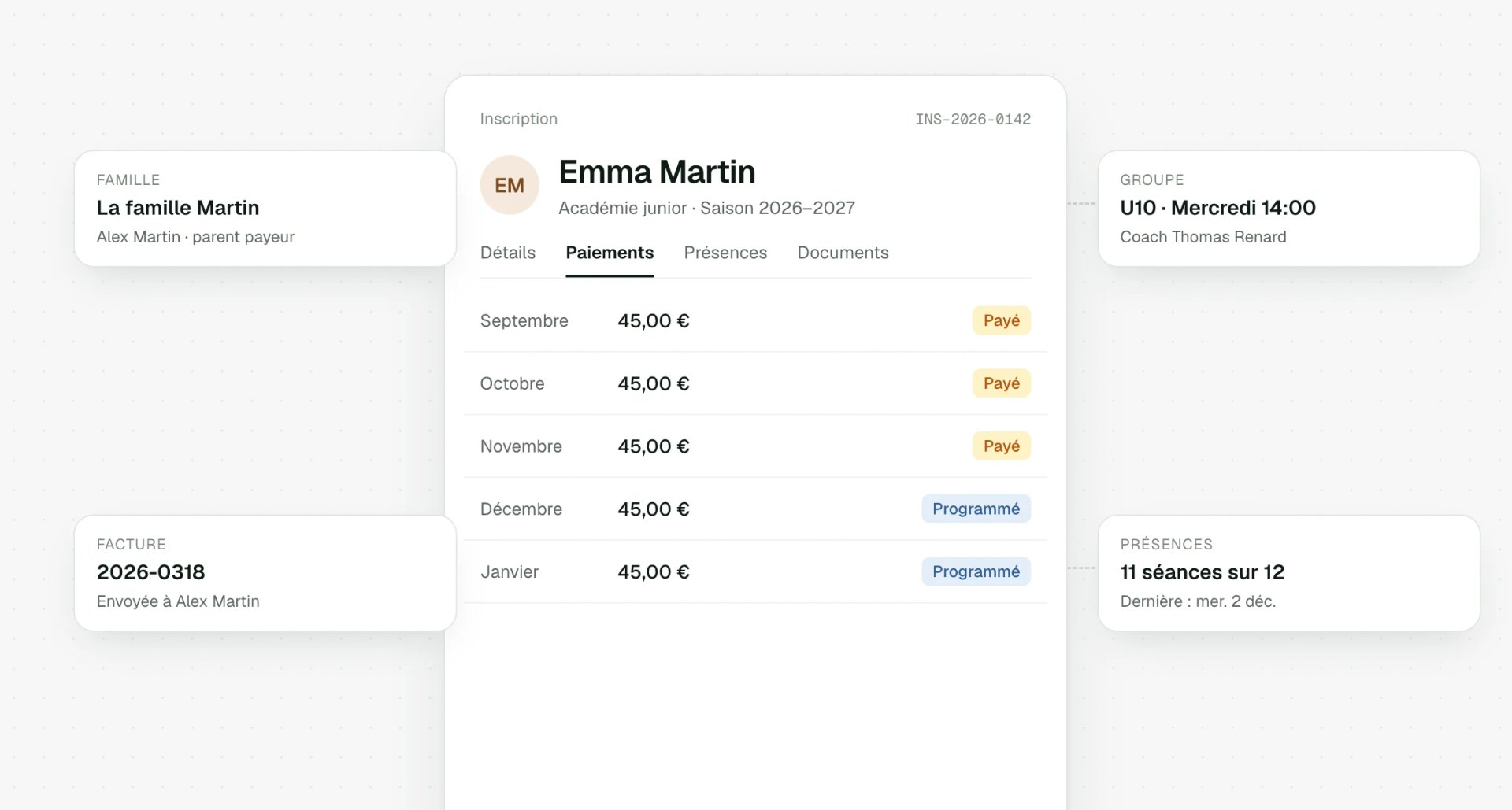Click the Coach Thomas Renard text
The height and width of the screenshot is (810, 1512).
point(1203,237)
